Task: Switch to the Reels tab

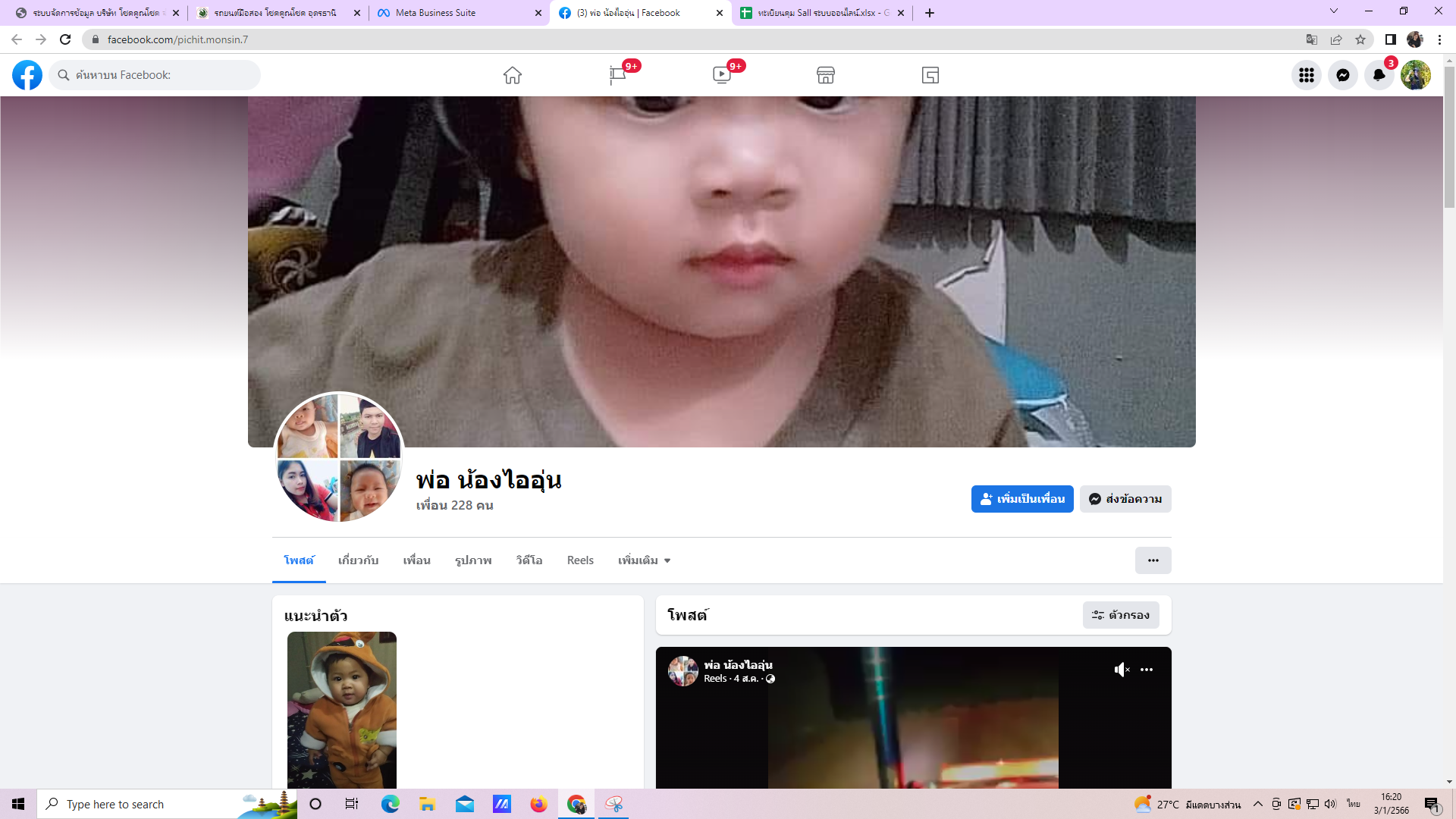Action: point(580,560)
